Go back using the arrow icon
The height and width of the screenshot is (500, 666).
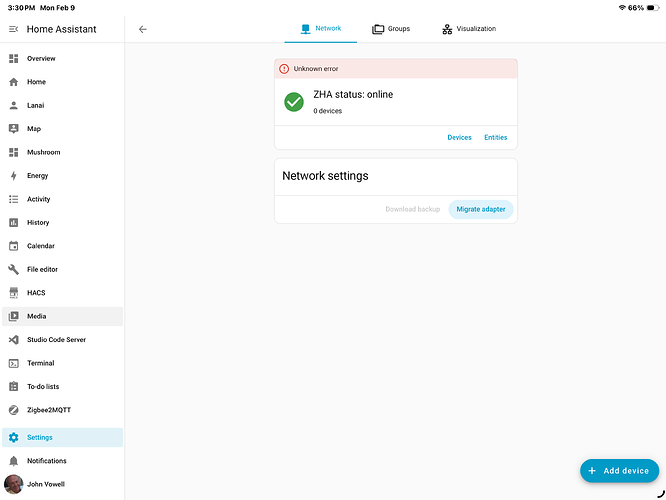click(143, 29)
